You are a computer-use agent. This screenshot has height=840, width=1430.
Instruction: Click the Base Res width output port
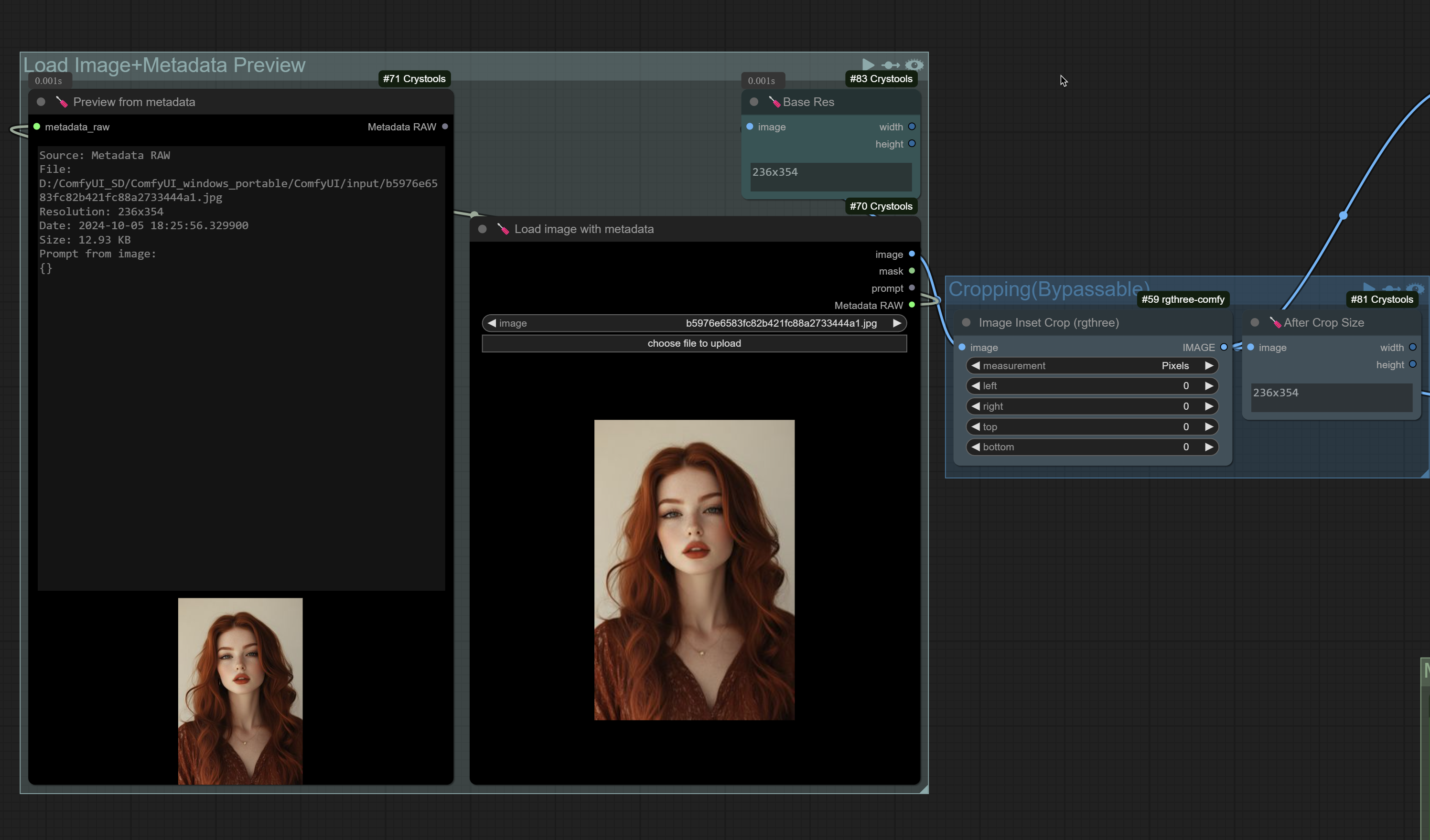coord(912,127)
